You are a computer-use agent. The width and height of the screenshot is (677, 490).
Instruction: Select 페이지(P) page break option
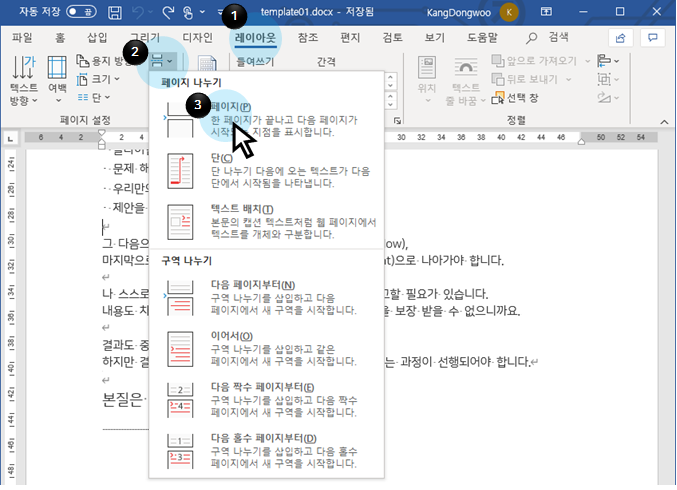tap(266, 119)
